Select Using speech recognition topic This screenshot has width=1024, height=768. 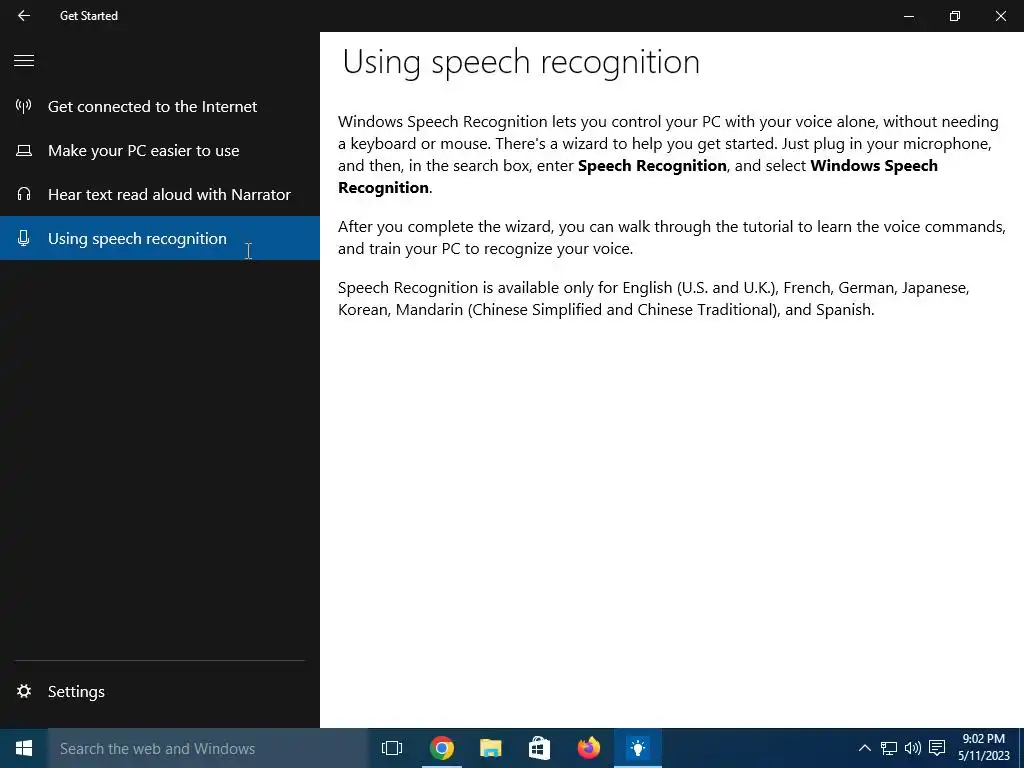click(x=160, y=238)
